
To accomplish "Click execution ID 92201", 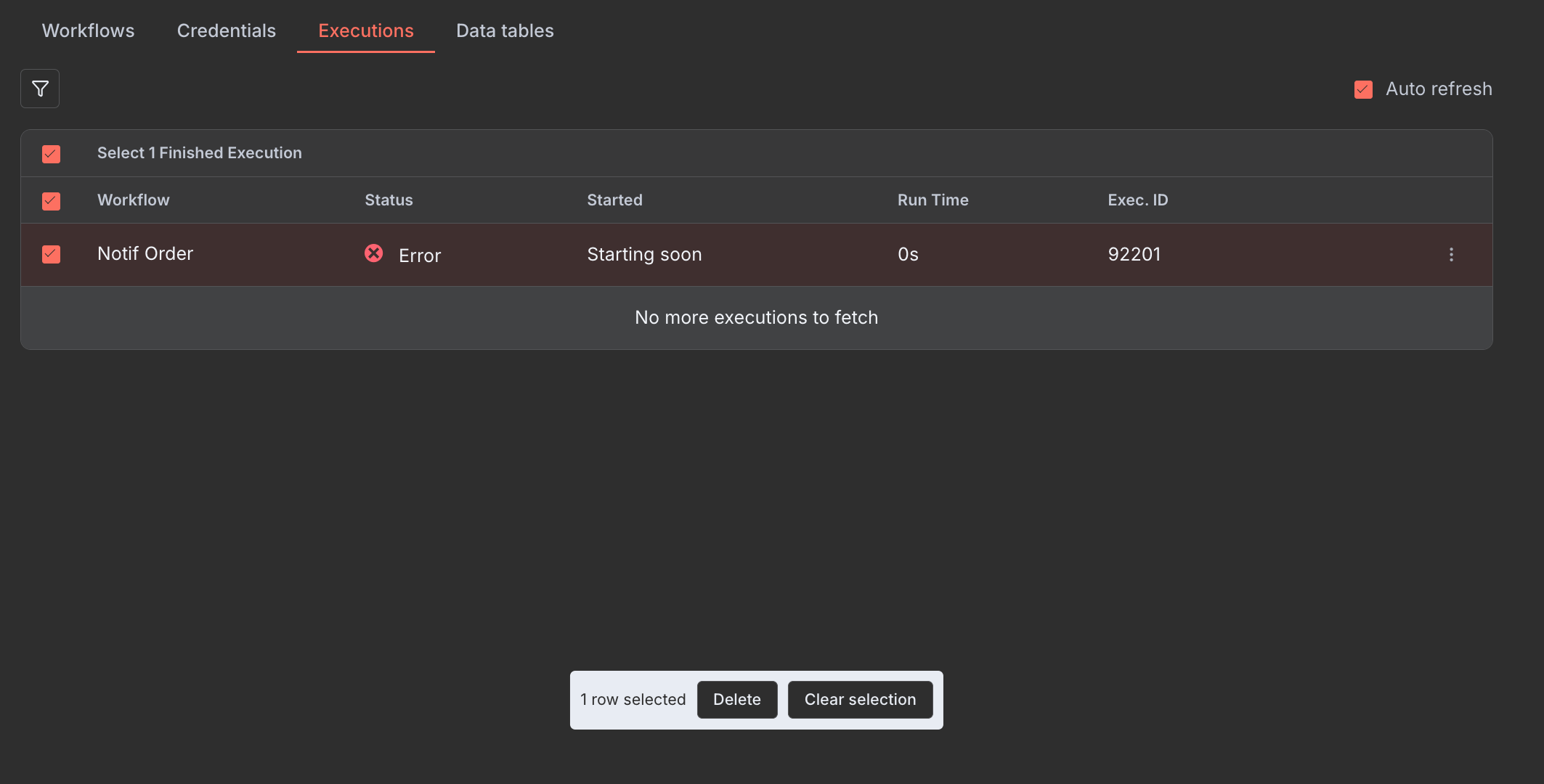I will (1134, 254).
